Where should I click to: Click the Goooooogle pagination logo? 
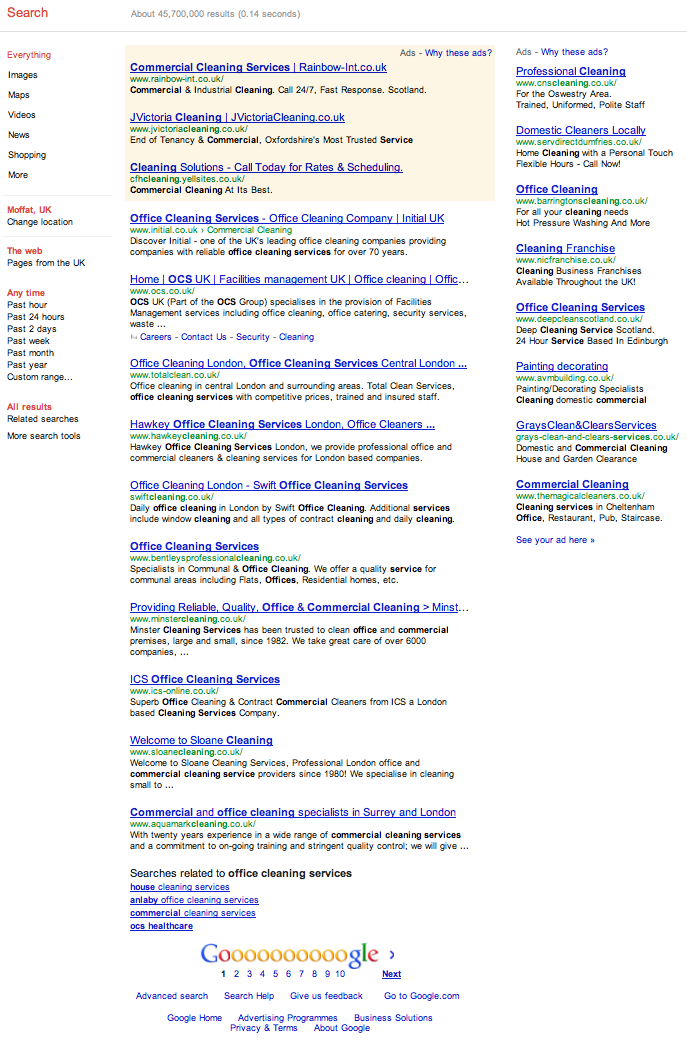point(289,955)
